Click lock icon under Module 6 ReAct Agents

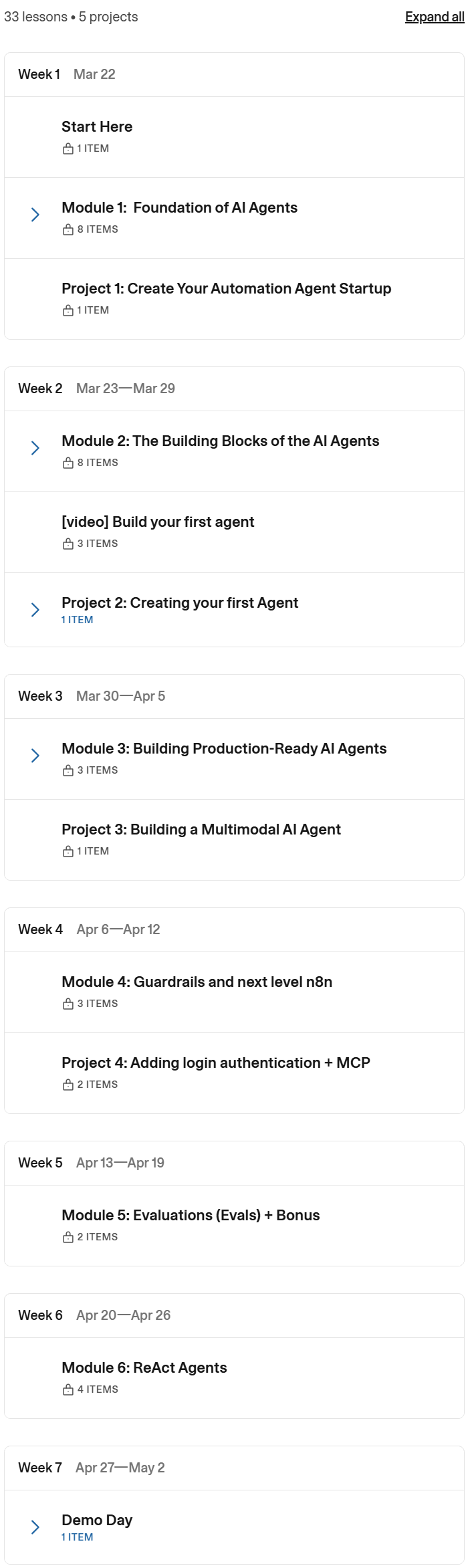coord(68,1389)
